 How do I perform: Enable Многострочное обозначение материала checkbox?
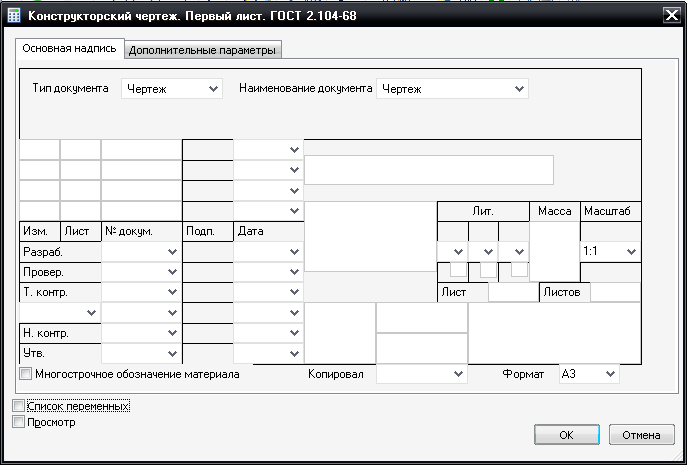(26, 374)
